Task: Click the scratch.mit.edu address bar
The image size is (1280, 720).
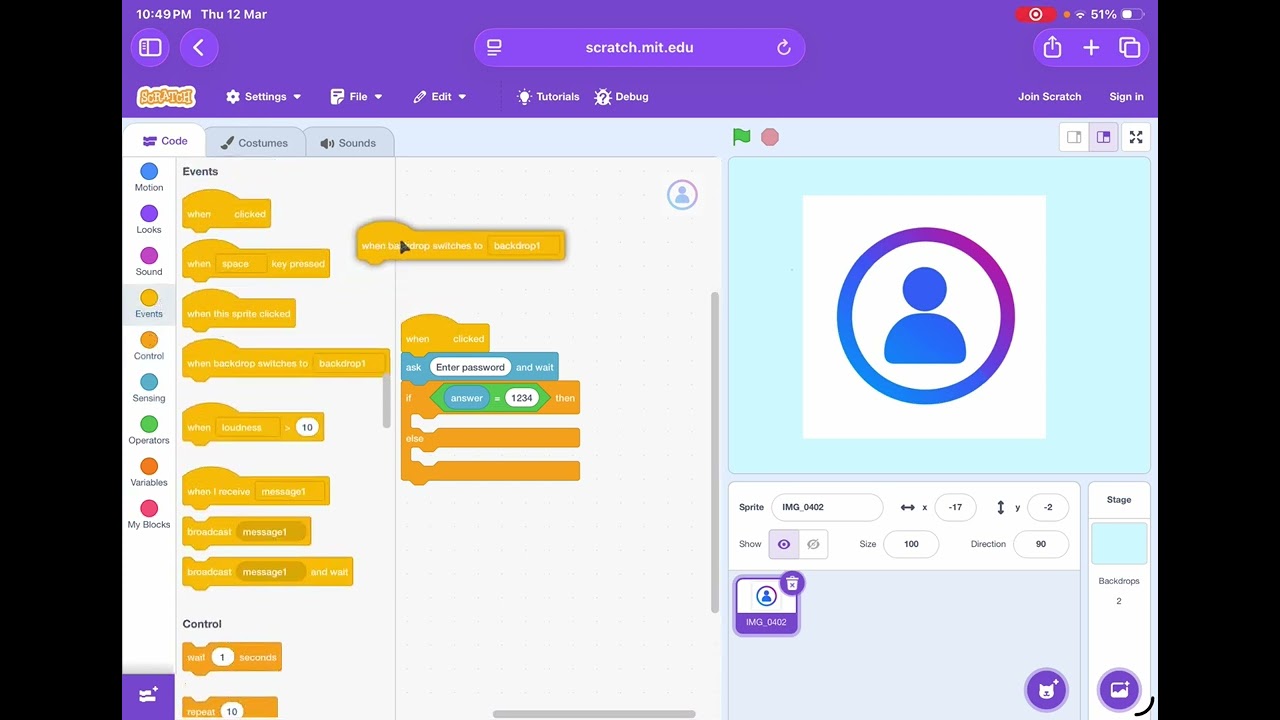Action: pos(639,48)
